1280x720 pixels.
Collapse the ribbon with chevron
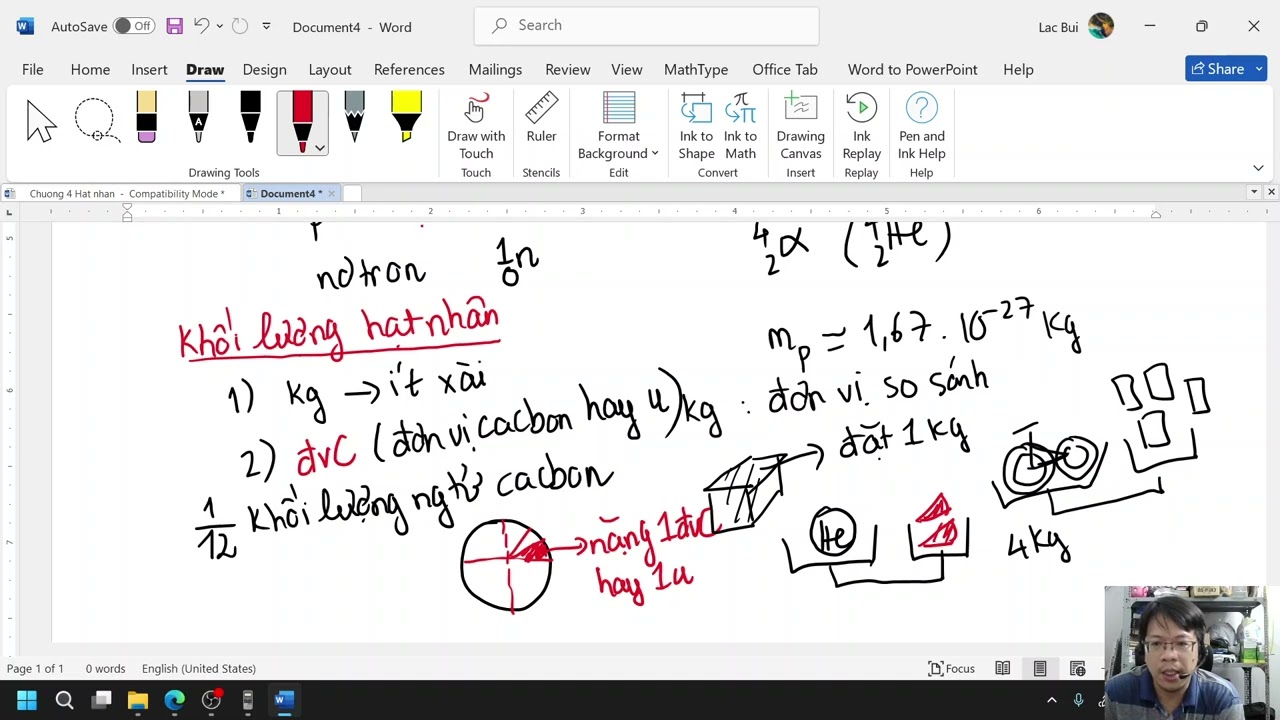point(1258,168)
